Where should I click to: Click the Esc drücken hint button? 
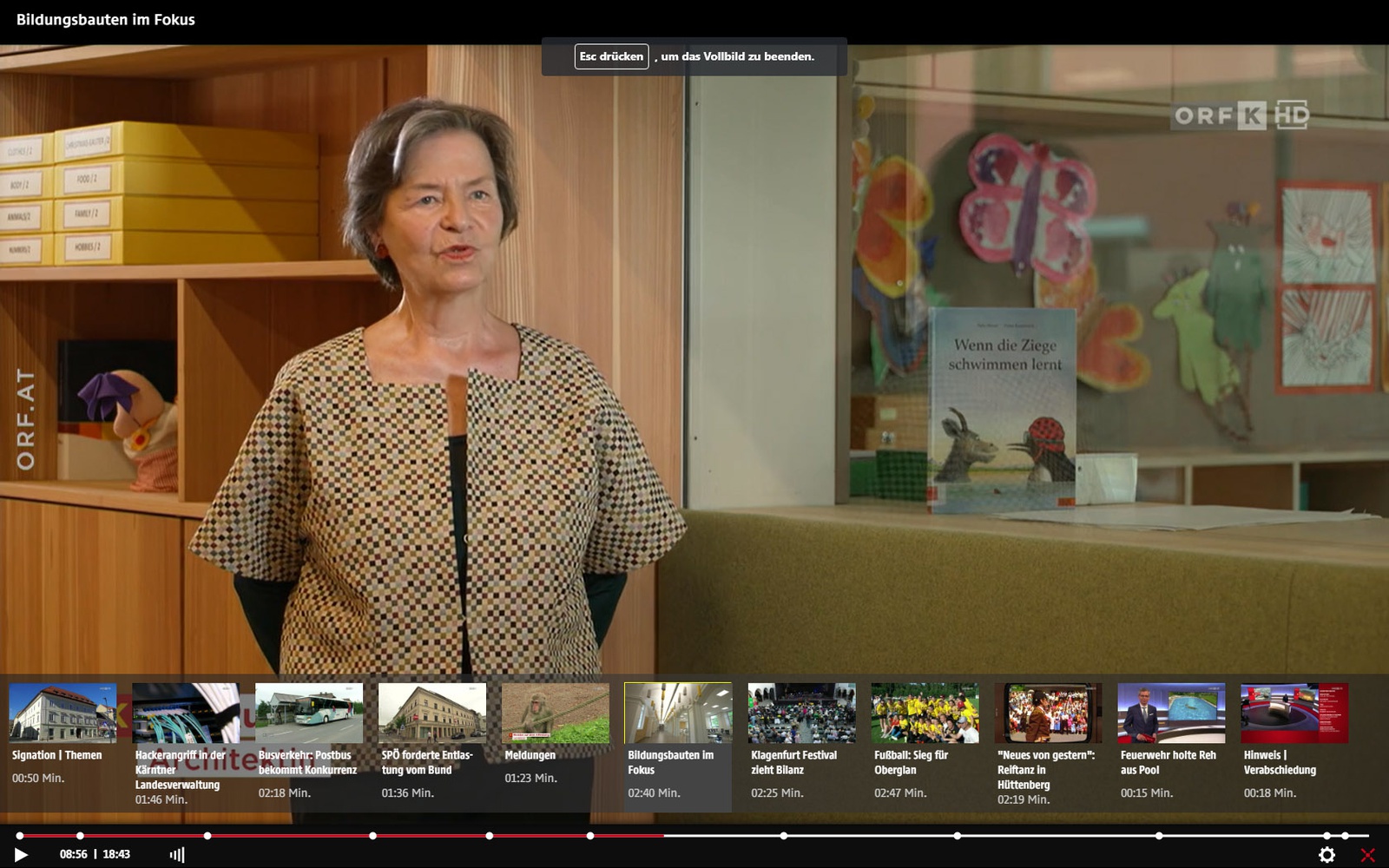tap(611, 56)
